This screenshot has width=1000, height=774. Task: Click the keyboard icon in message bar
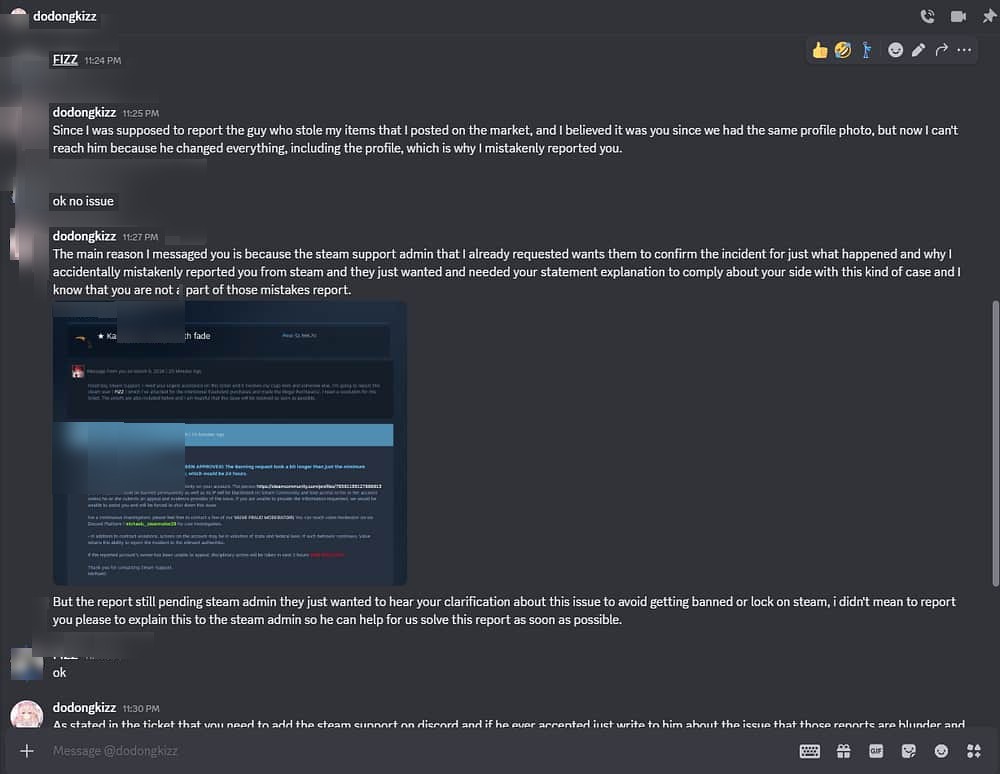(x=809, y=750)
